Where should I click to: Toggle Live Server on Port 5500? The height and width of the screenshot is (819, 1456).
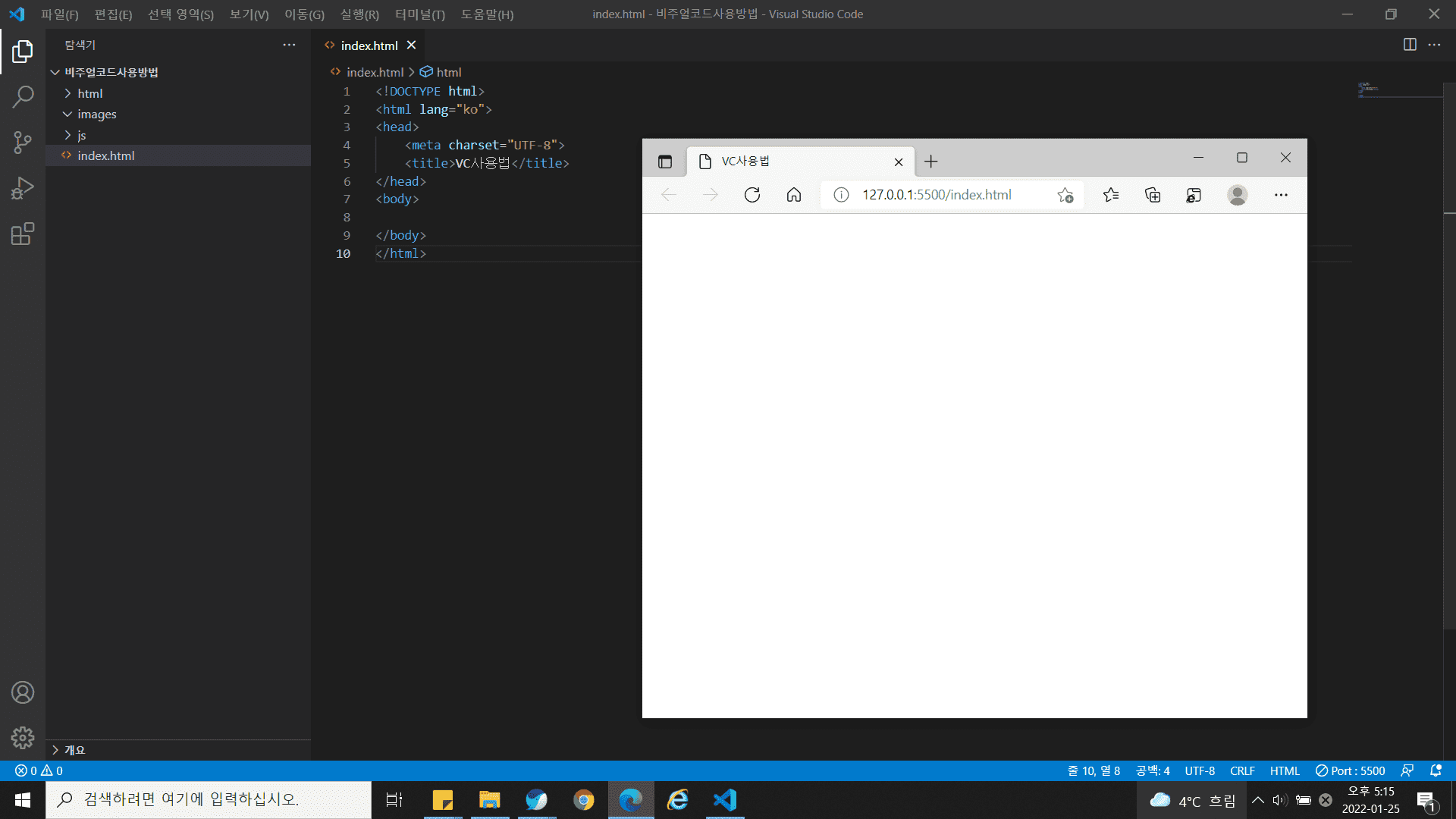click(x=1350, y=770)
